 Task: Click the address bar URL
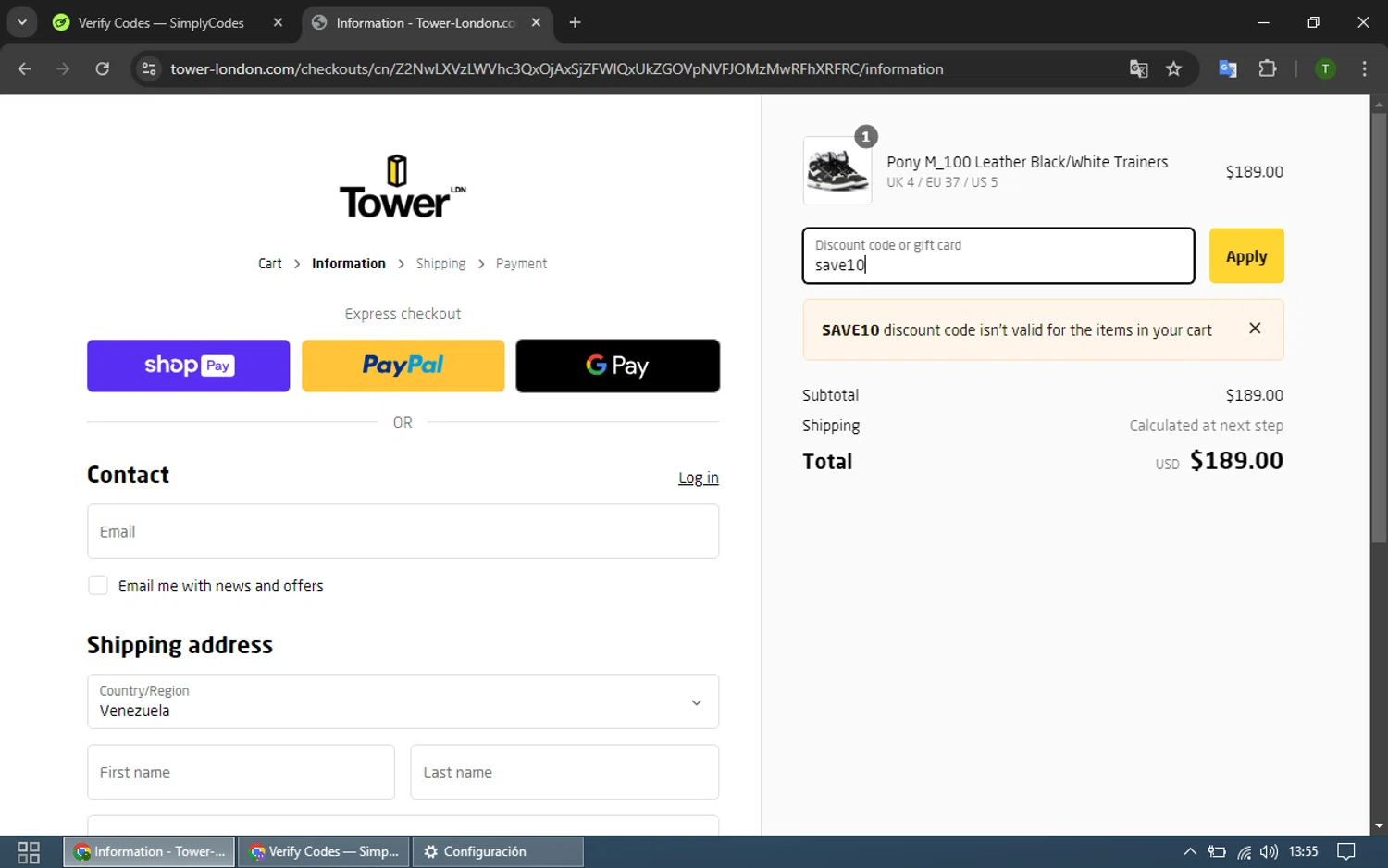coord(557,68)
